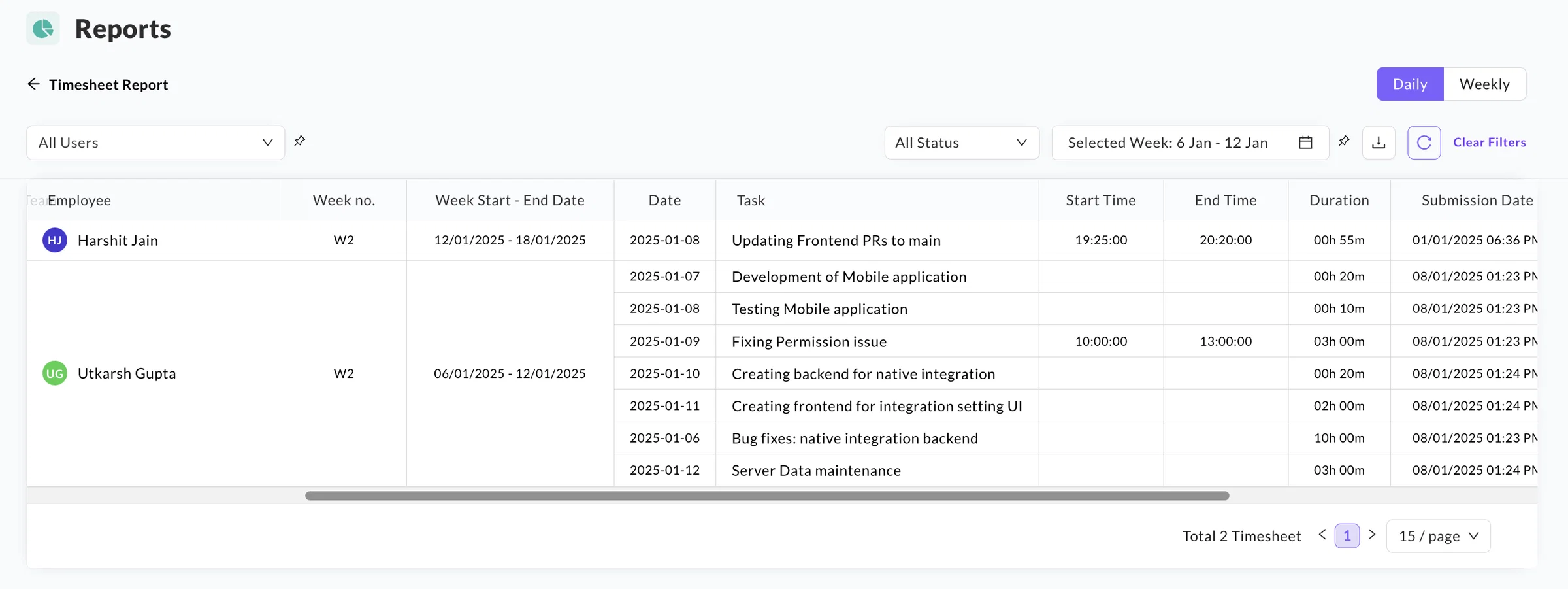Go back using the arrow beside Timesheet Report
Viewport: 1568px width, 589px height.
coord(33,84)
